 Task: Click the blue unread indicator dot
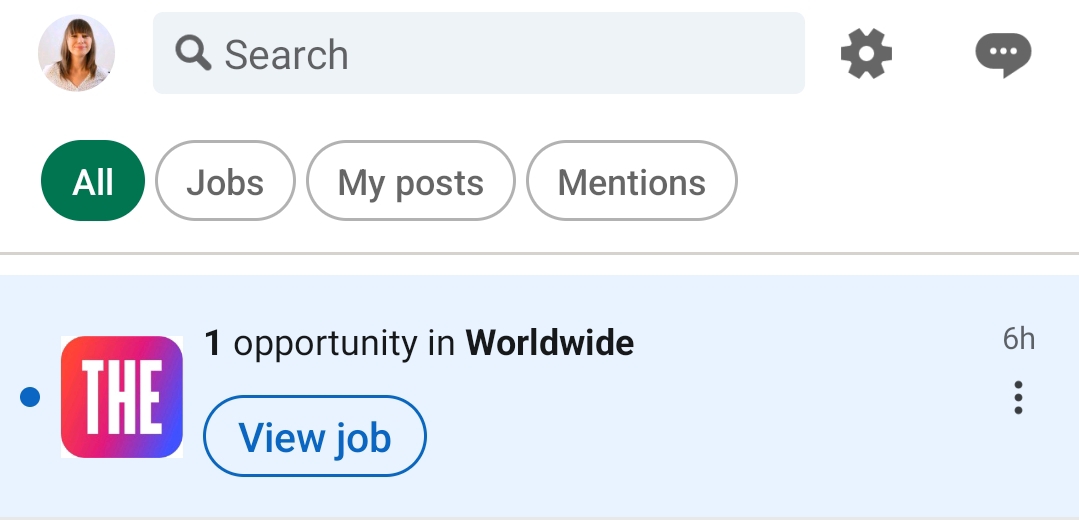click(x=30, y=397)
